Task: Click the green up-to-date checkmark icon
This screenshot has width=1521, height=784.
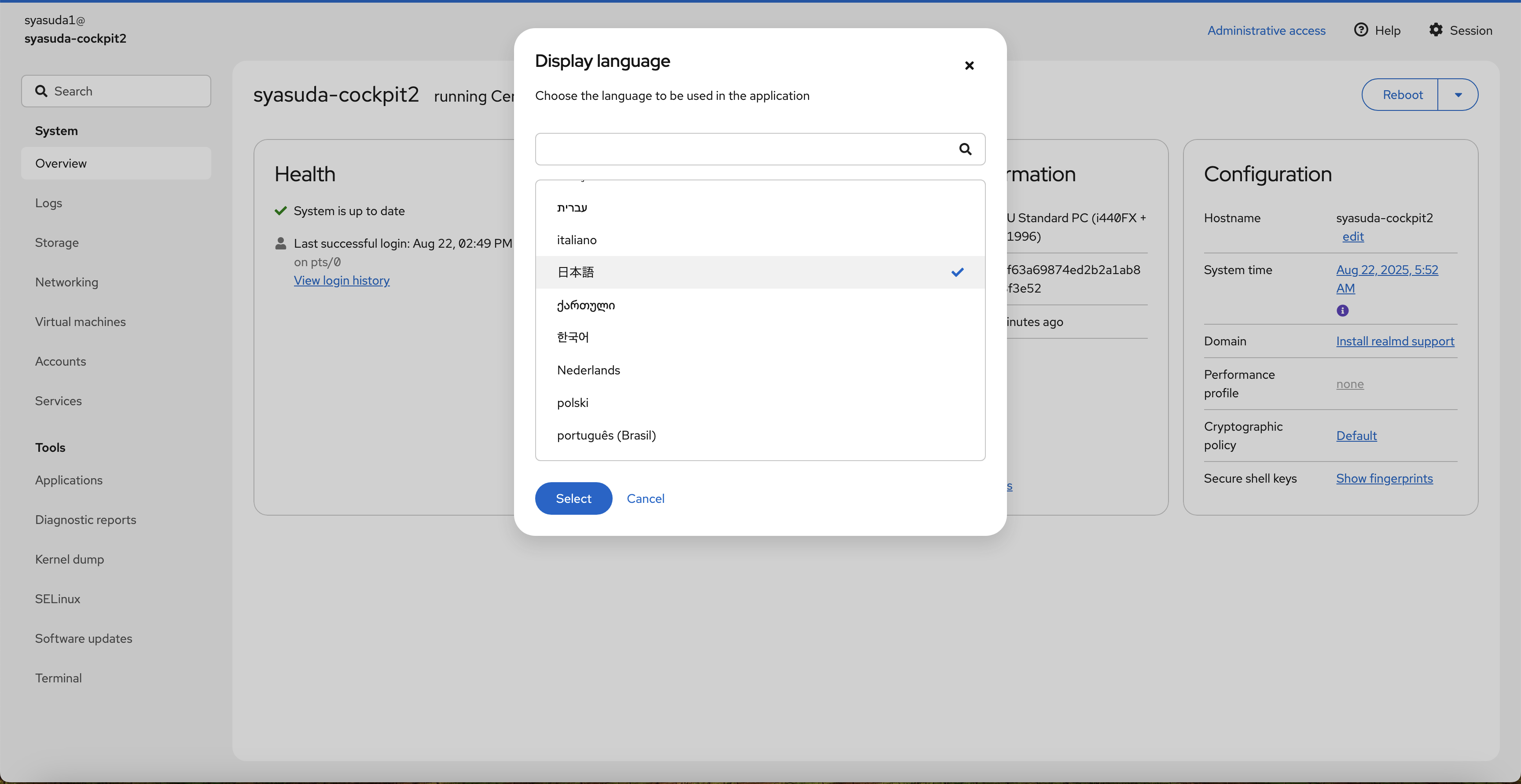Action: tap(280, 211)
